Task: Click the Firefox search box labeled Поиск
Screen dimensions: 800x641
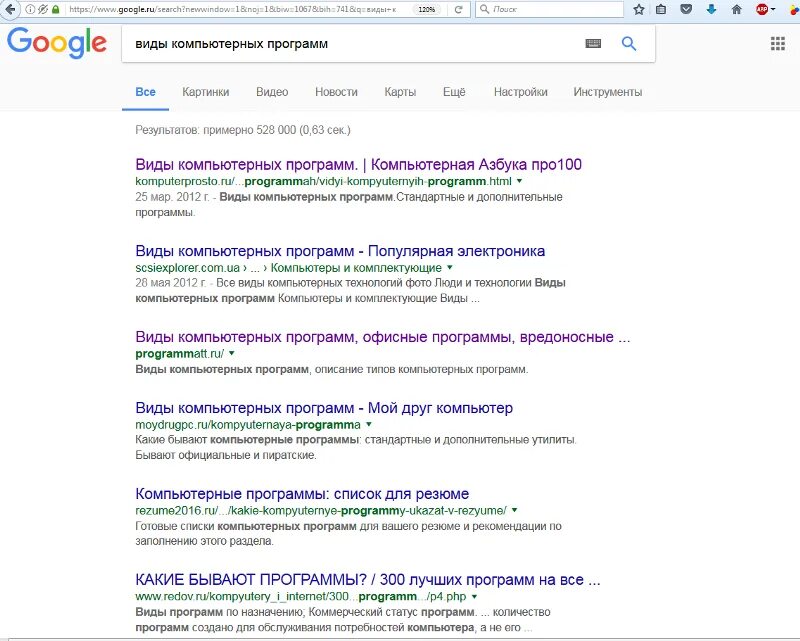Action: [x=549, y=9]
